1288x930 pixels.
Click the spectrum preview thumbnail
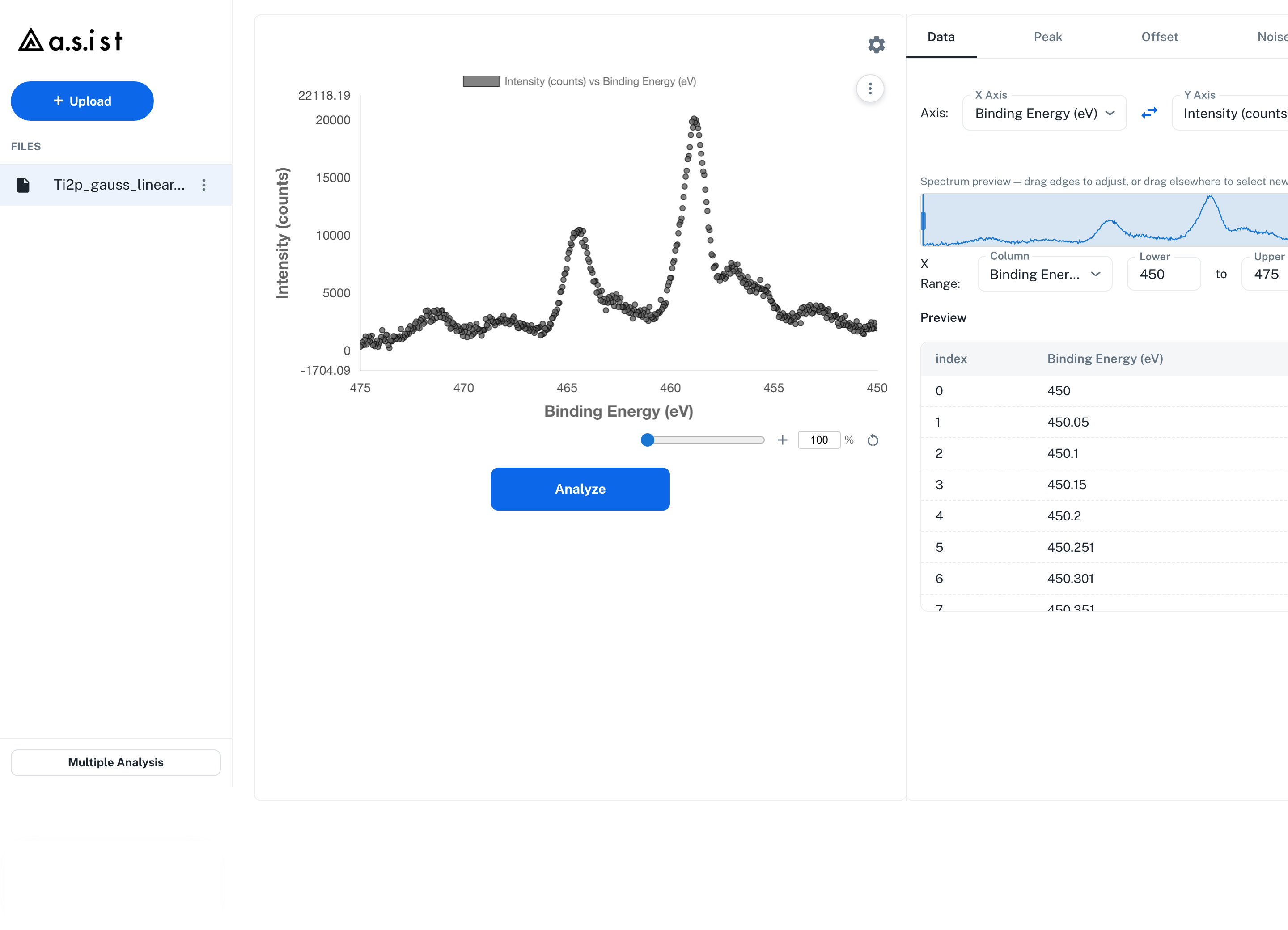click(x=1105, y=220)
